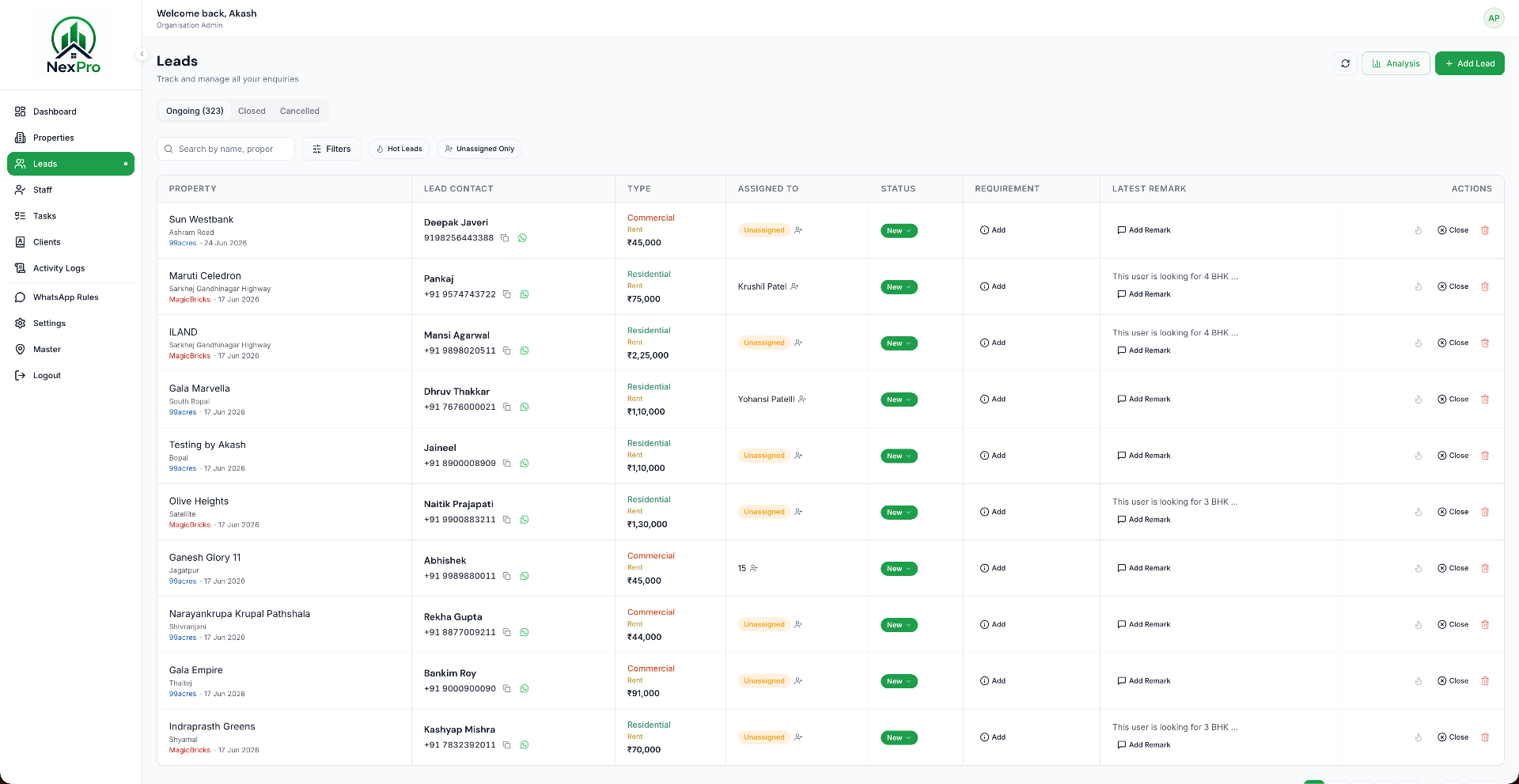Open the Analysis view
This screenshot has height=784, width=1519.
point(1396,63)
